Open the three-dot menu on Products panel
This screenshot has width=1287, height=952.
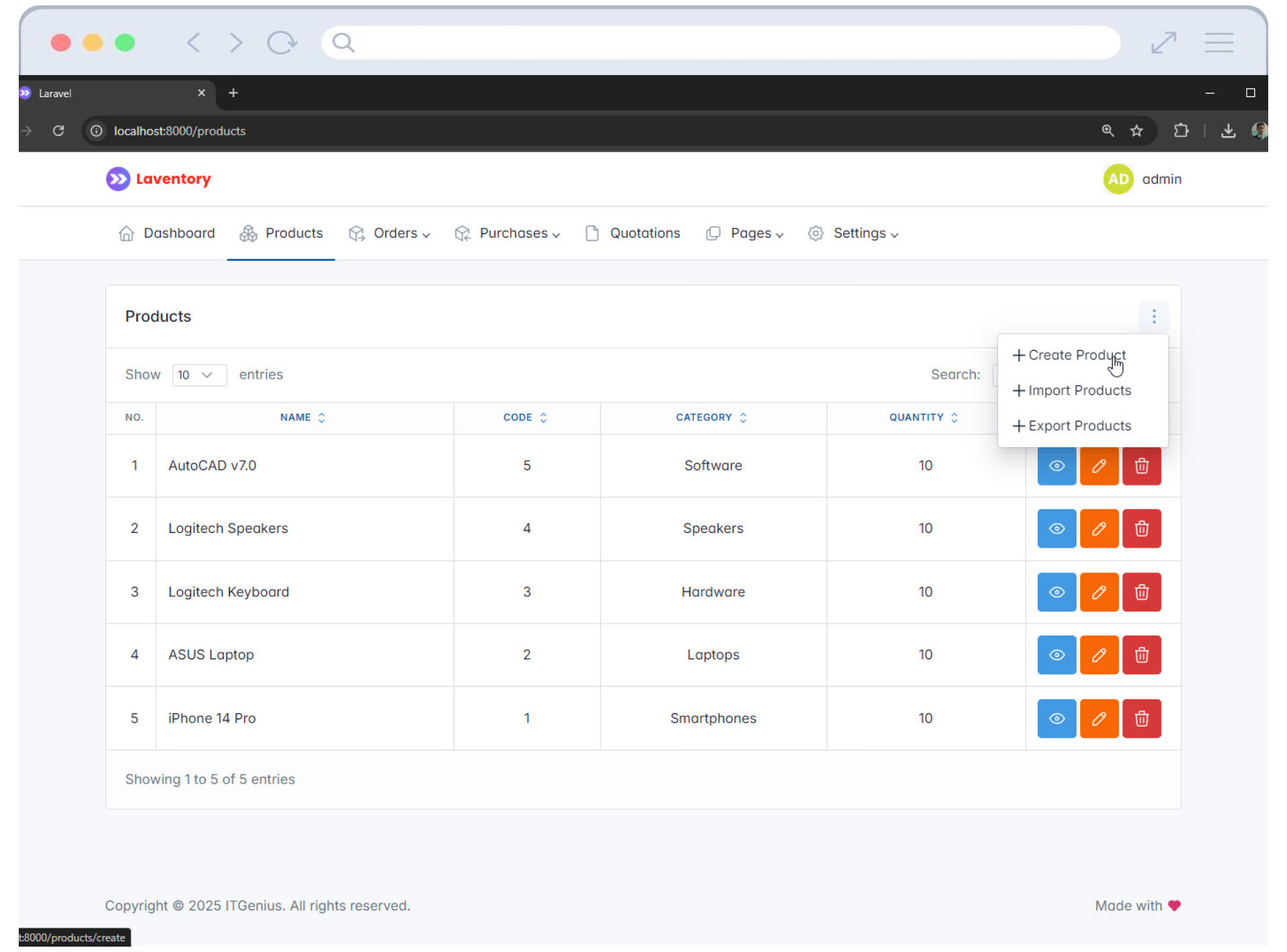tap(1153, 315)
